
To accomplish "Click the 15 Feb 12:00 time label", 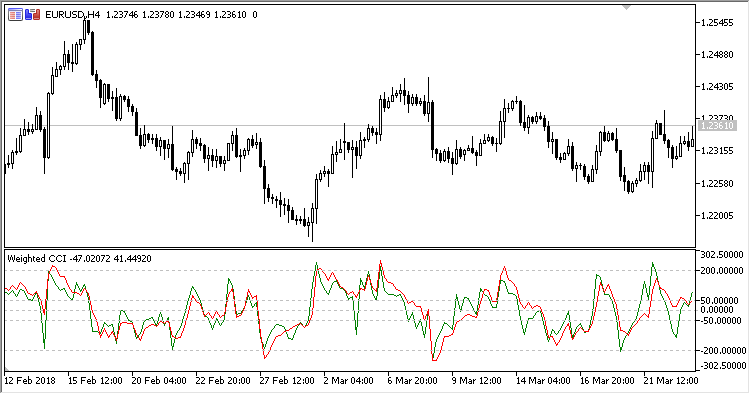I will click(95, 381).
